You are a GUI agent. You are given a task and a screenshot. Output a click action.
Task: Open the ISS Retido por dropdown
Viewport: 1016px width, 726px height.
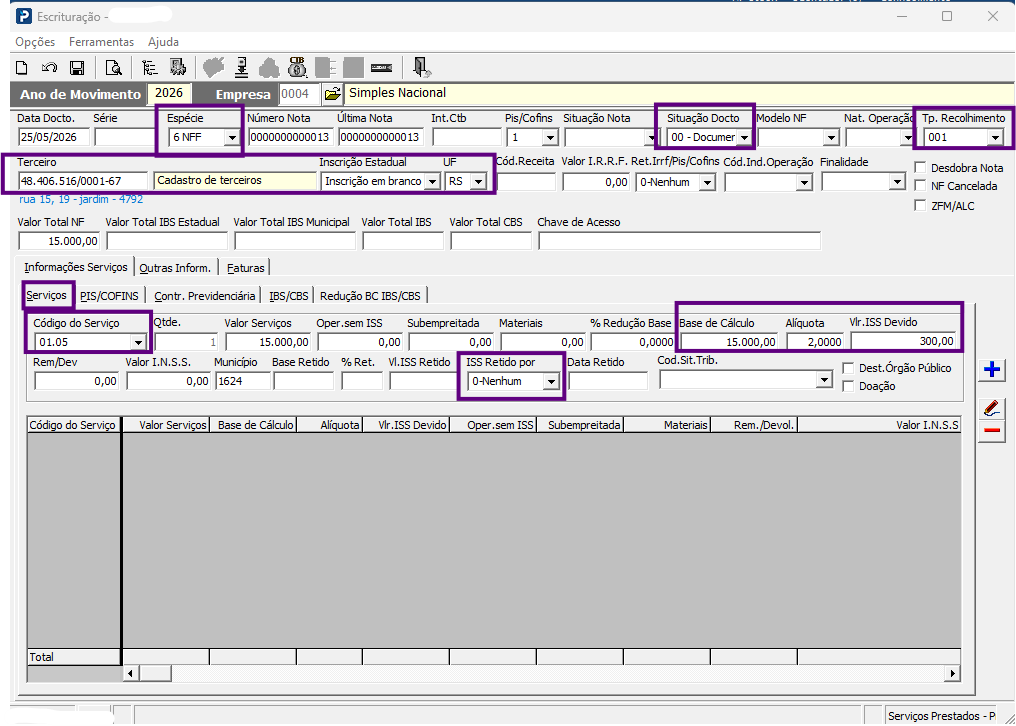(551, 382)
